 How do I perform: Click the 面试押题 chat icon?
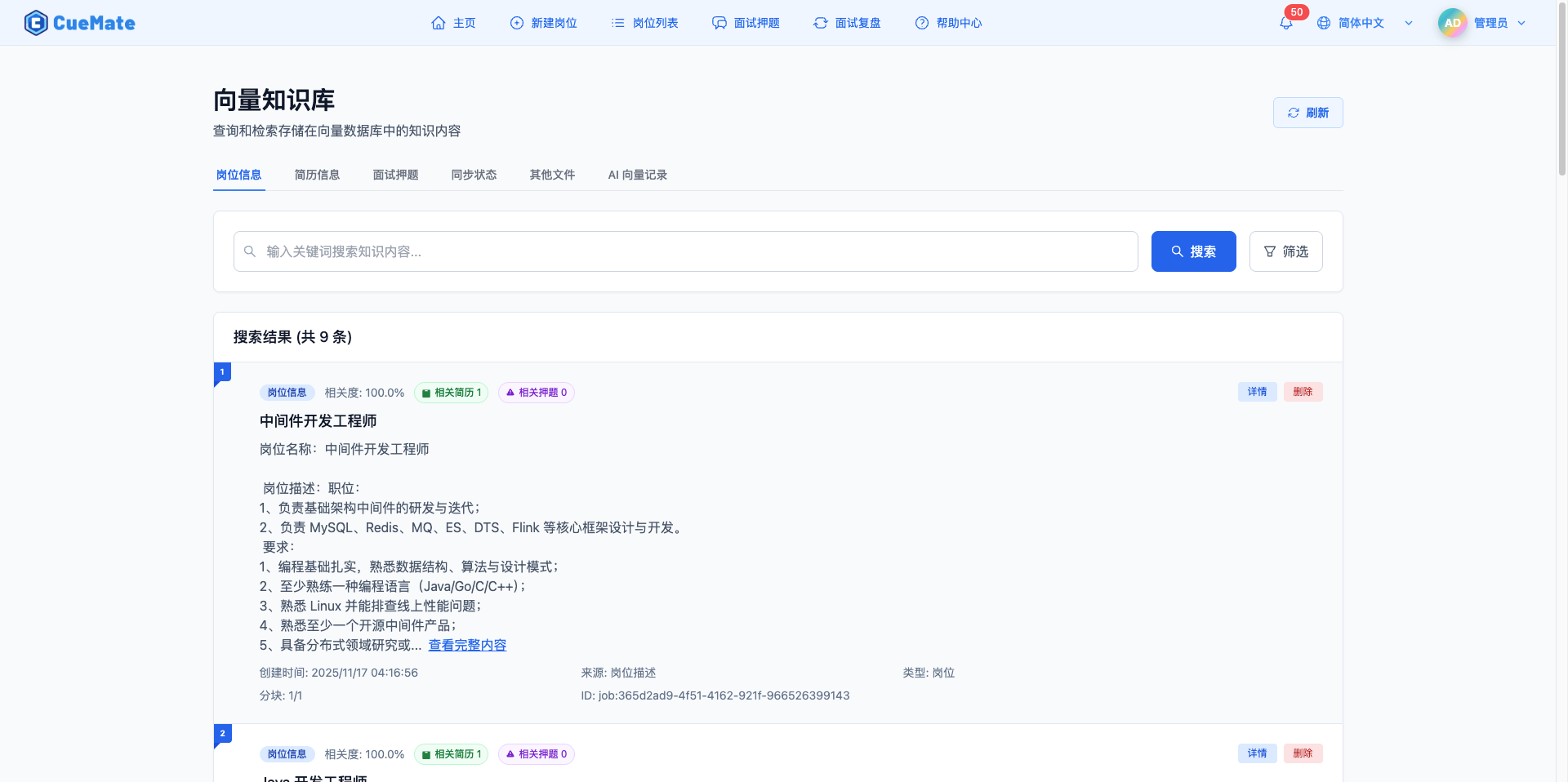click(719, 23)
